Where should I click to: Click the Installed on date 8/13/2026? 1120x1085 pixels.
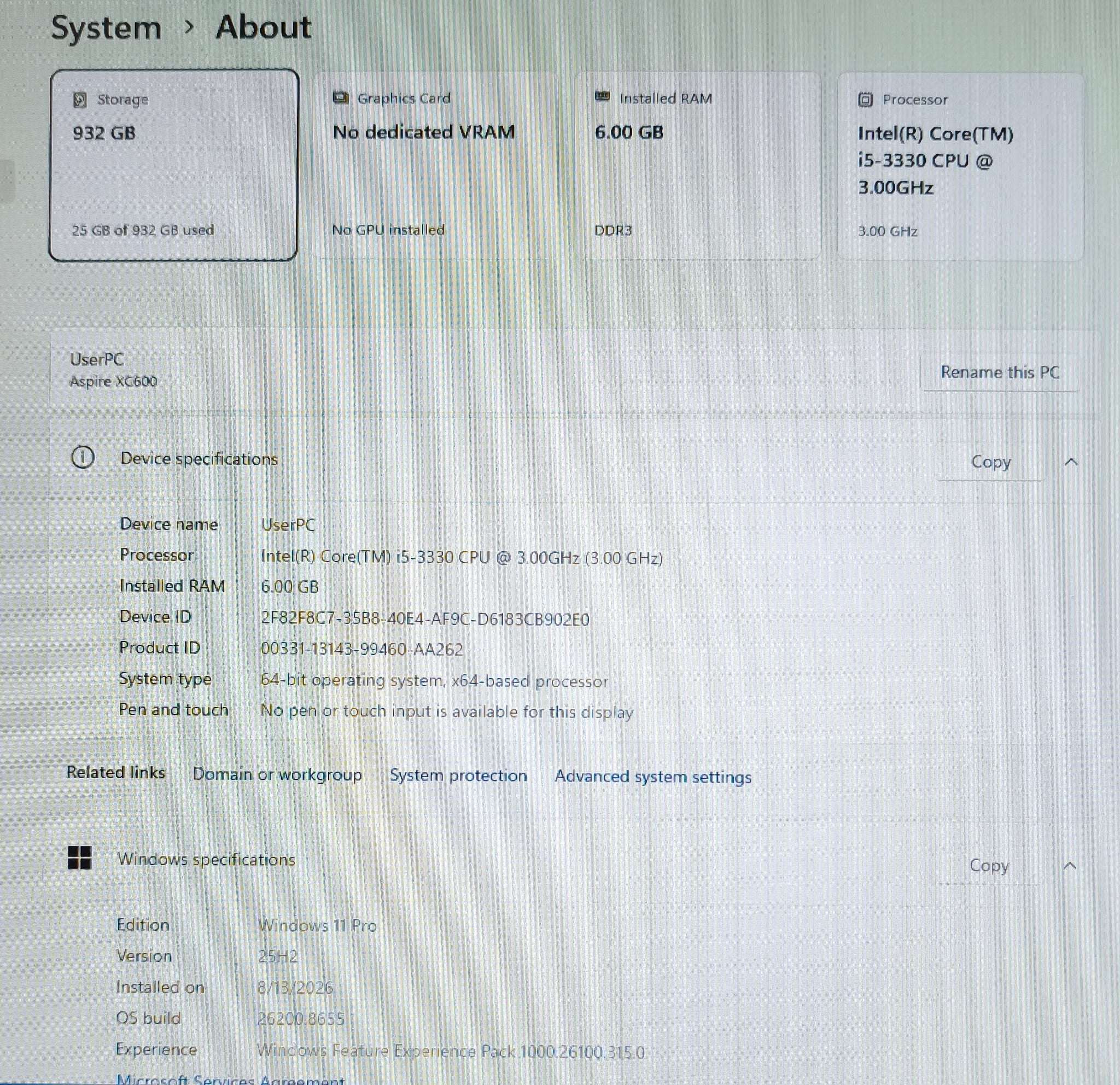[295, 987]
